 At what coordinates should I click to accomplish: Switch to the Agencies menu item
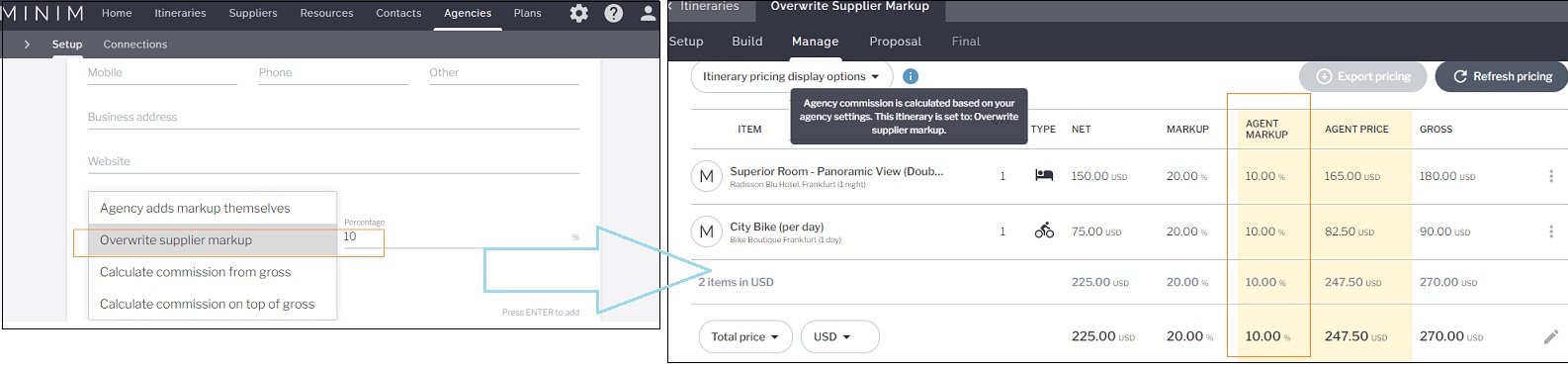tap(468, 13)
